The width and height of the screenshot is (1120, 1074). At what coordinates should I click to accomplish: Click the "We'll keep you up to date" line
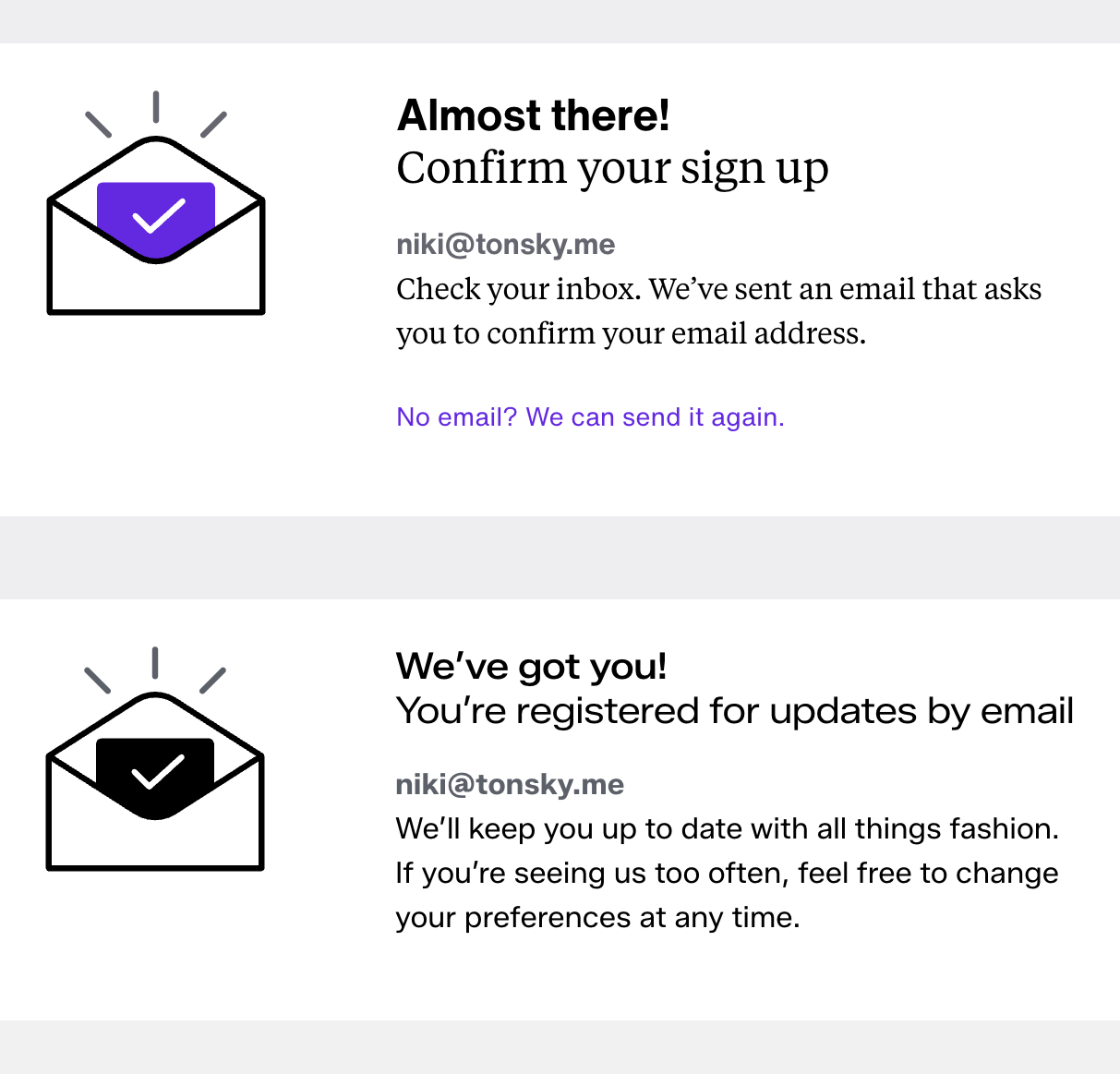point(727,828)
